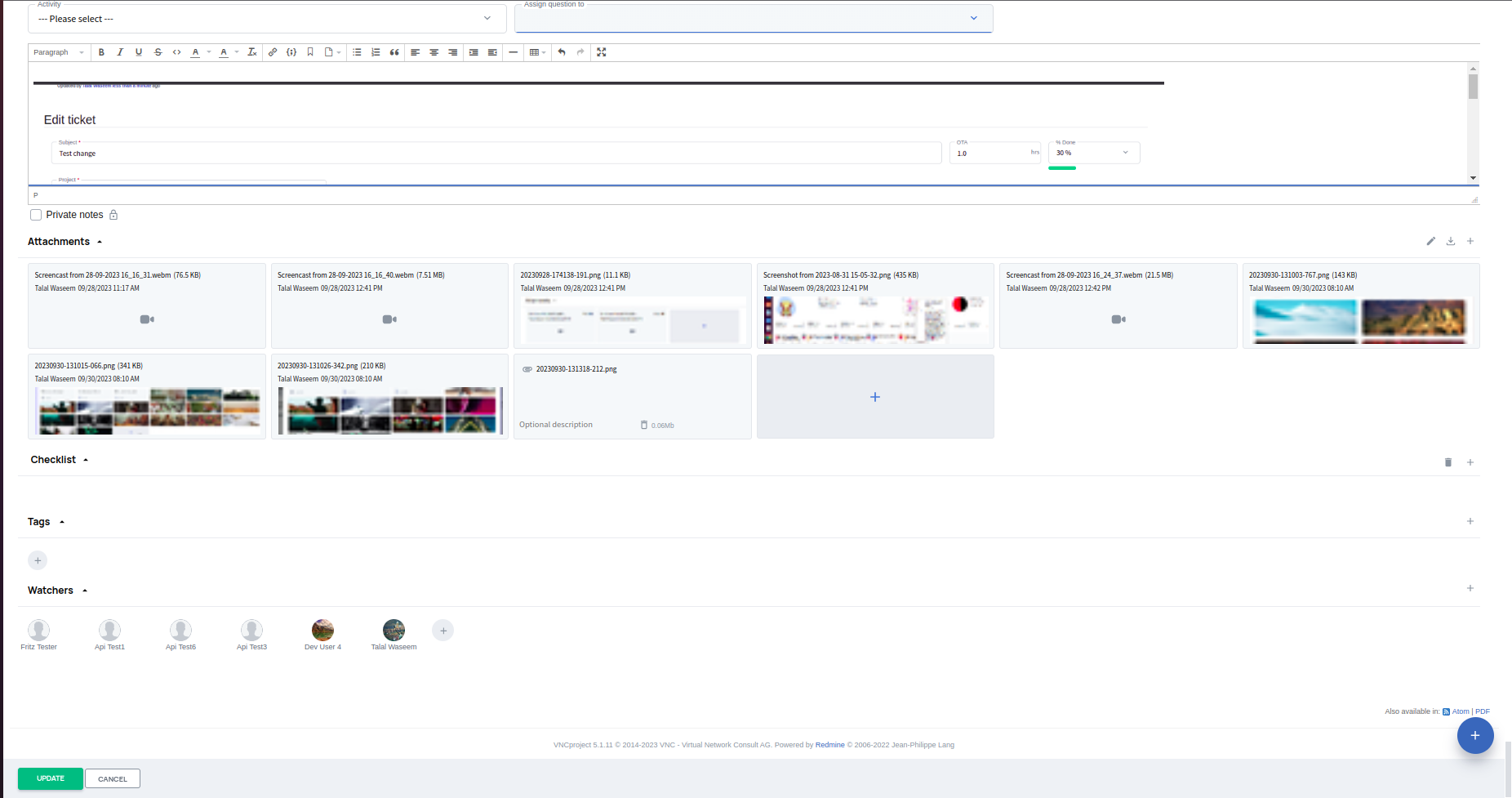Click the blockquote icon in toolbar
Image resolution: width=1512 pixels, height=798 pixels.
tap(394, 52)
